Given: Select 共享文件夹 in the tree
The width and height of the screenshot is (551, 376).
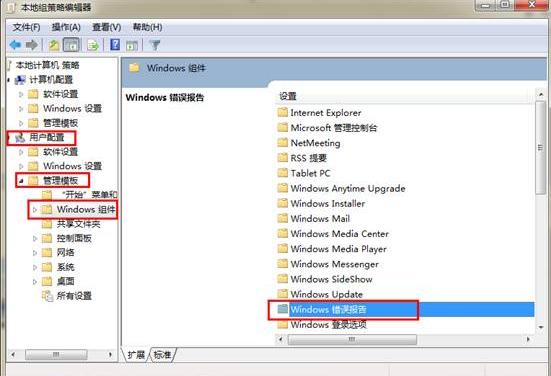Looking at the screenshot, I should click(x=79, y=224).
